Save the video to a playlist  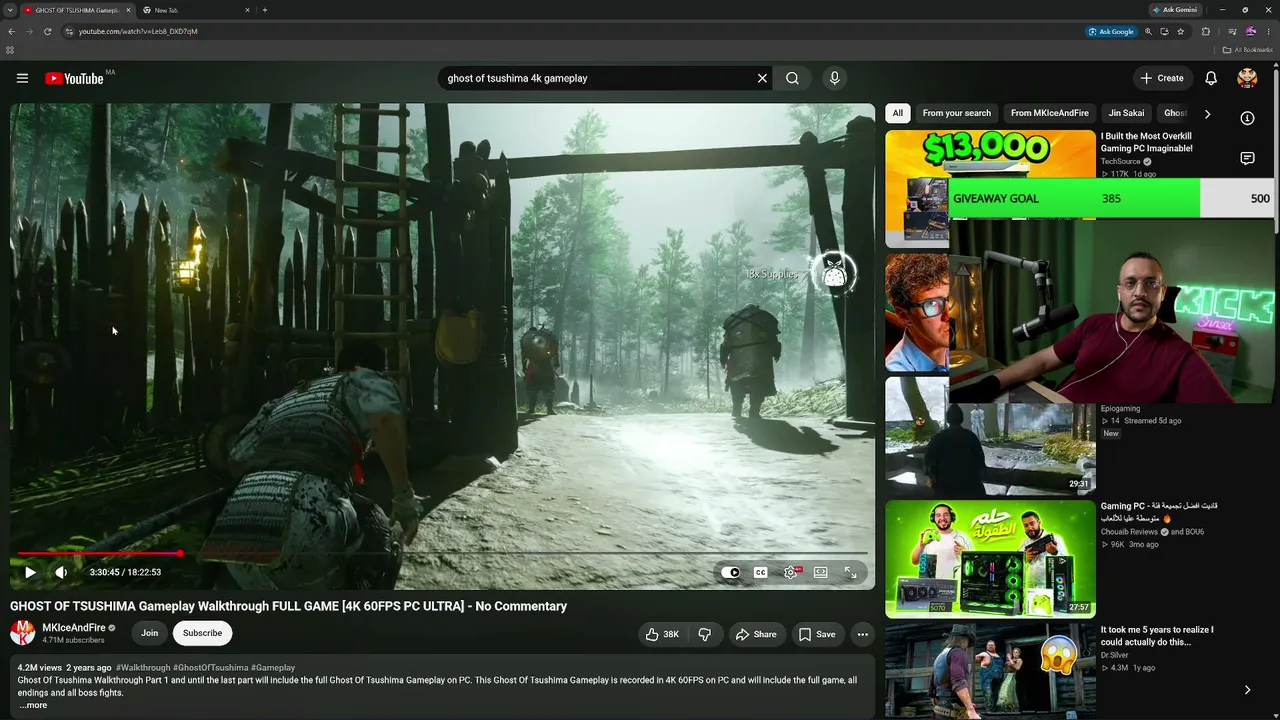[x=816, y=634]
